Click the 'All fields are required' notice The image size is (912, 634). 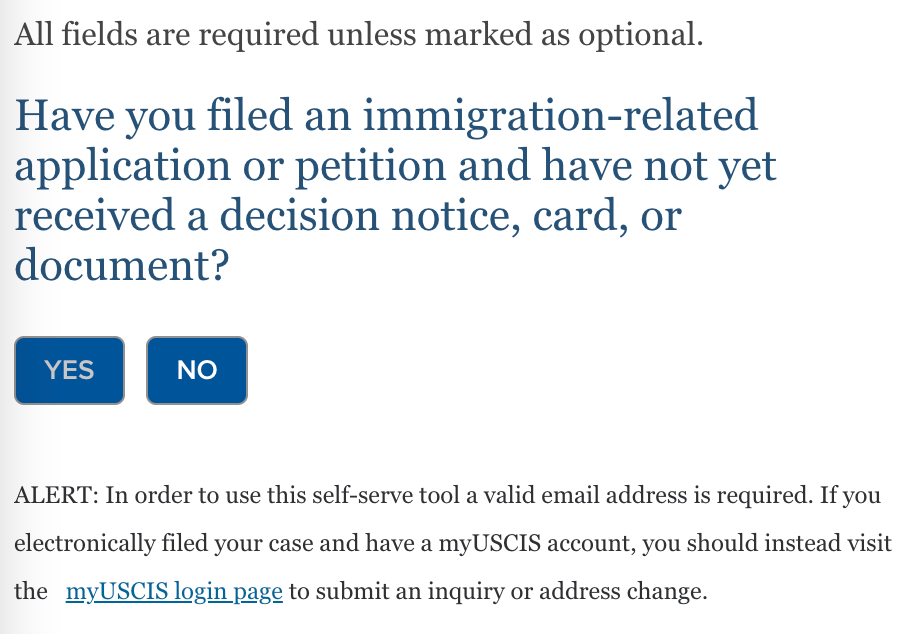pyautogui.click(x=359, y=34)
